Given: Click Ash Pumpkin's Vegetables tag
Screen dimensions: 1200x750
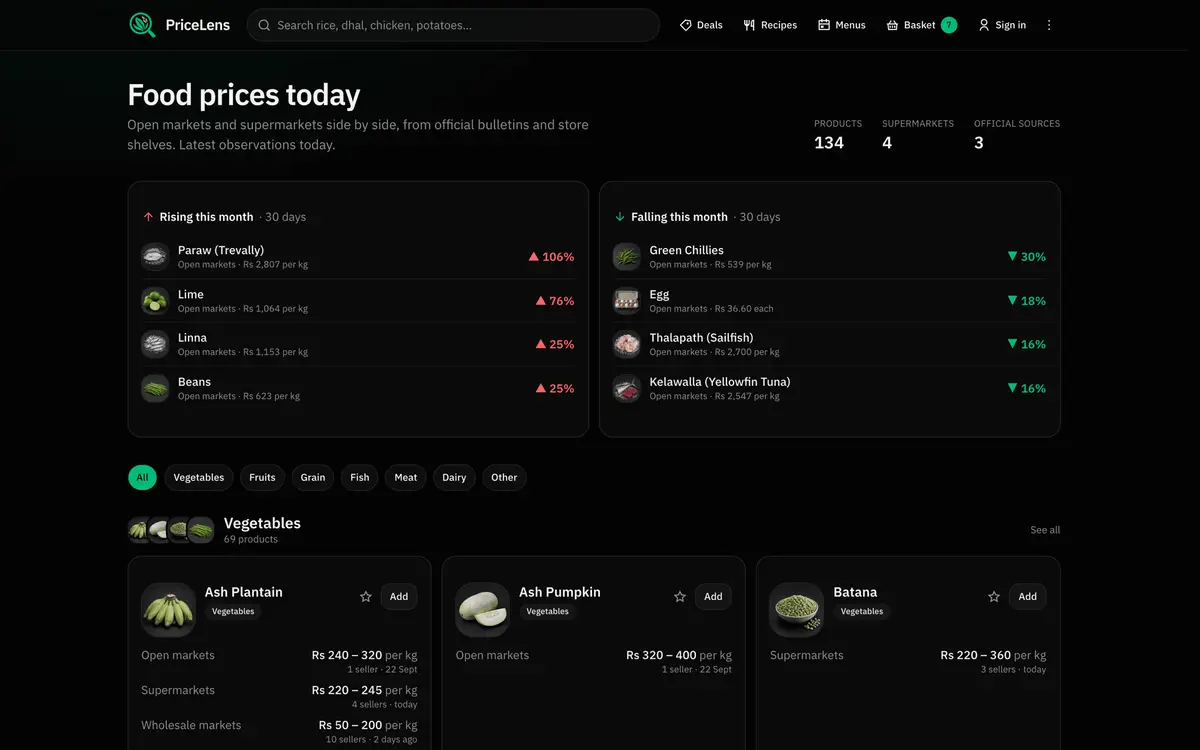Looking at the screenshot, I should click(548, 611).
